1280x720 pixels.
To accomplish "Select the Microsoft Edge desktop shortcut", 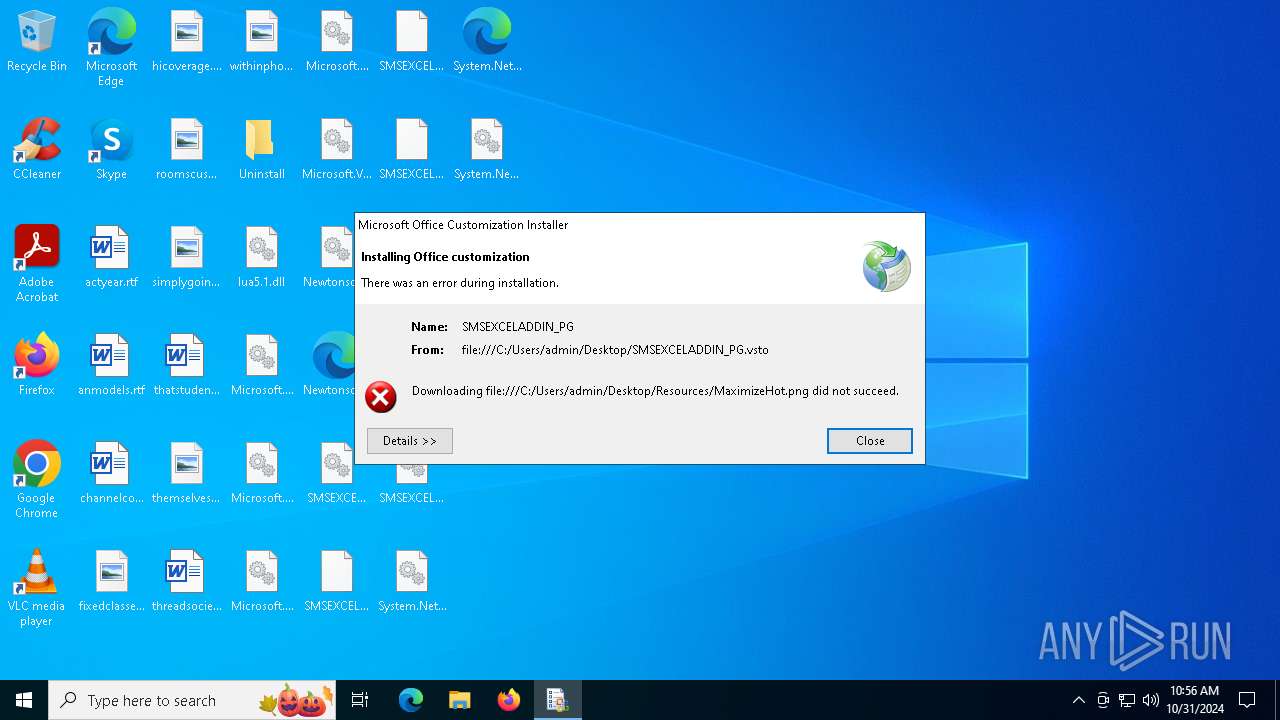I will click(111, 48).
